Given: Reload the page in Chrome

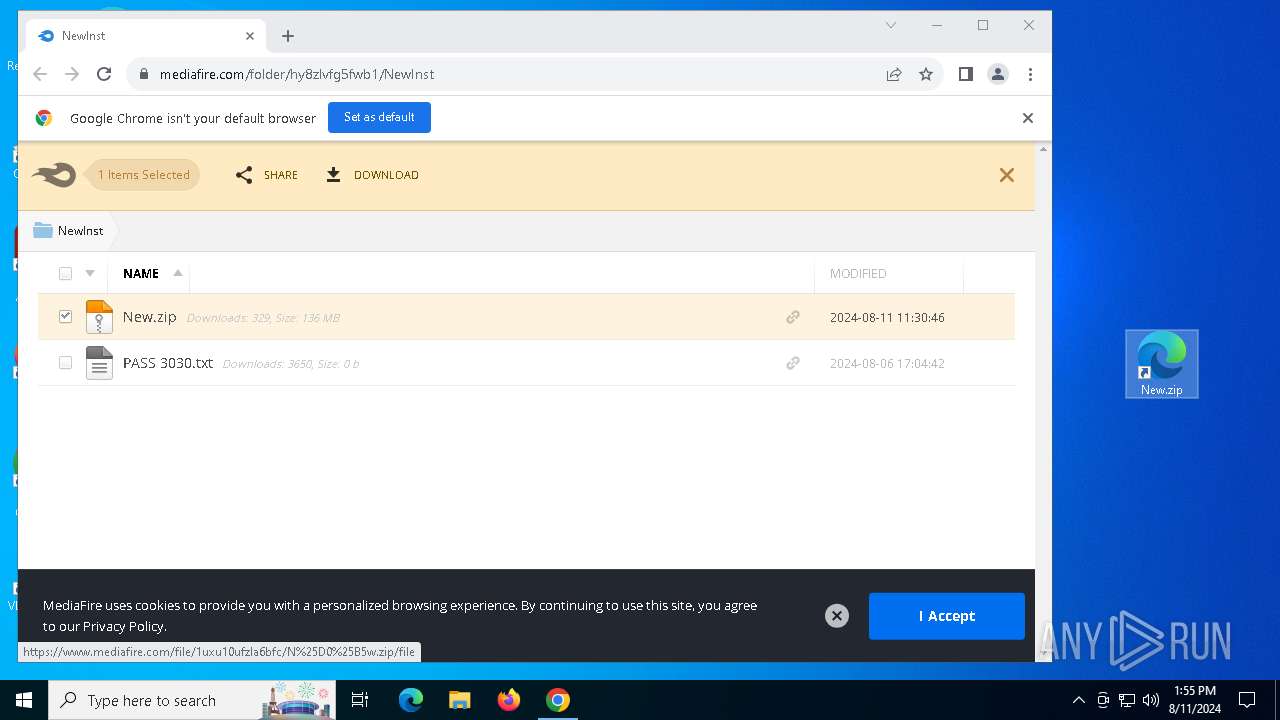Looking at the screenshot, I should pyautogui.click(x=104, y=74).
